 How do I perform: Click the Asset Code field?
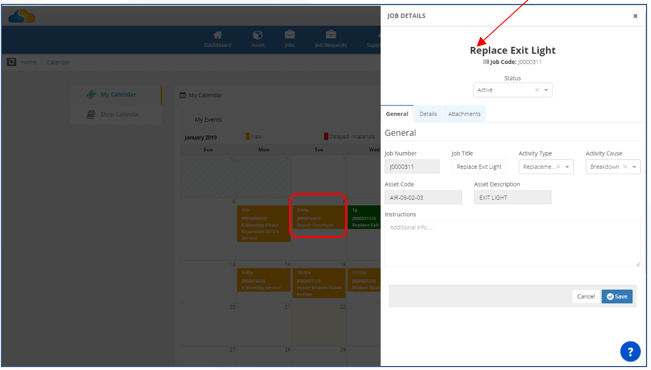click(x=423, y=198)
